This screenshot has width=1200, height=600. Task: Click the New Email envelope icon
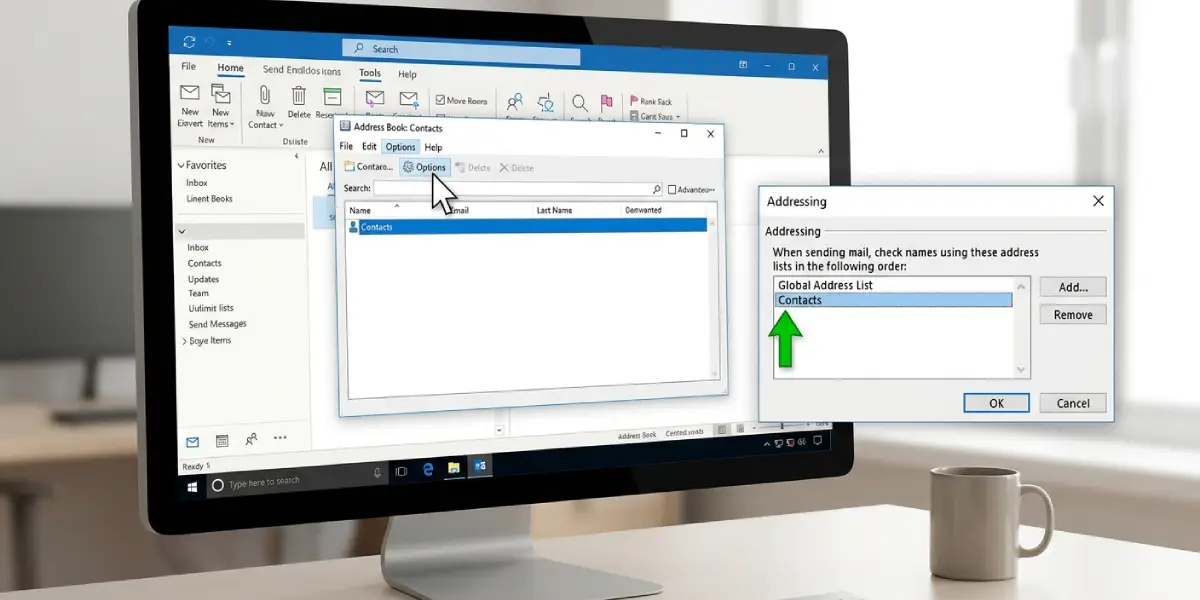[x=190, y=94]
